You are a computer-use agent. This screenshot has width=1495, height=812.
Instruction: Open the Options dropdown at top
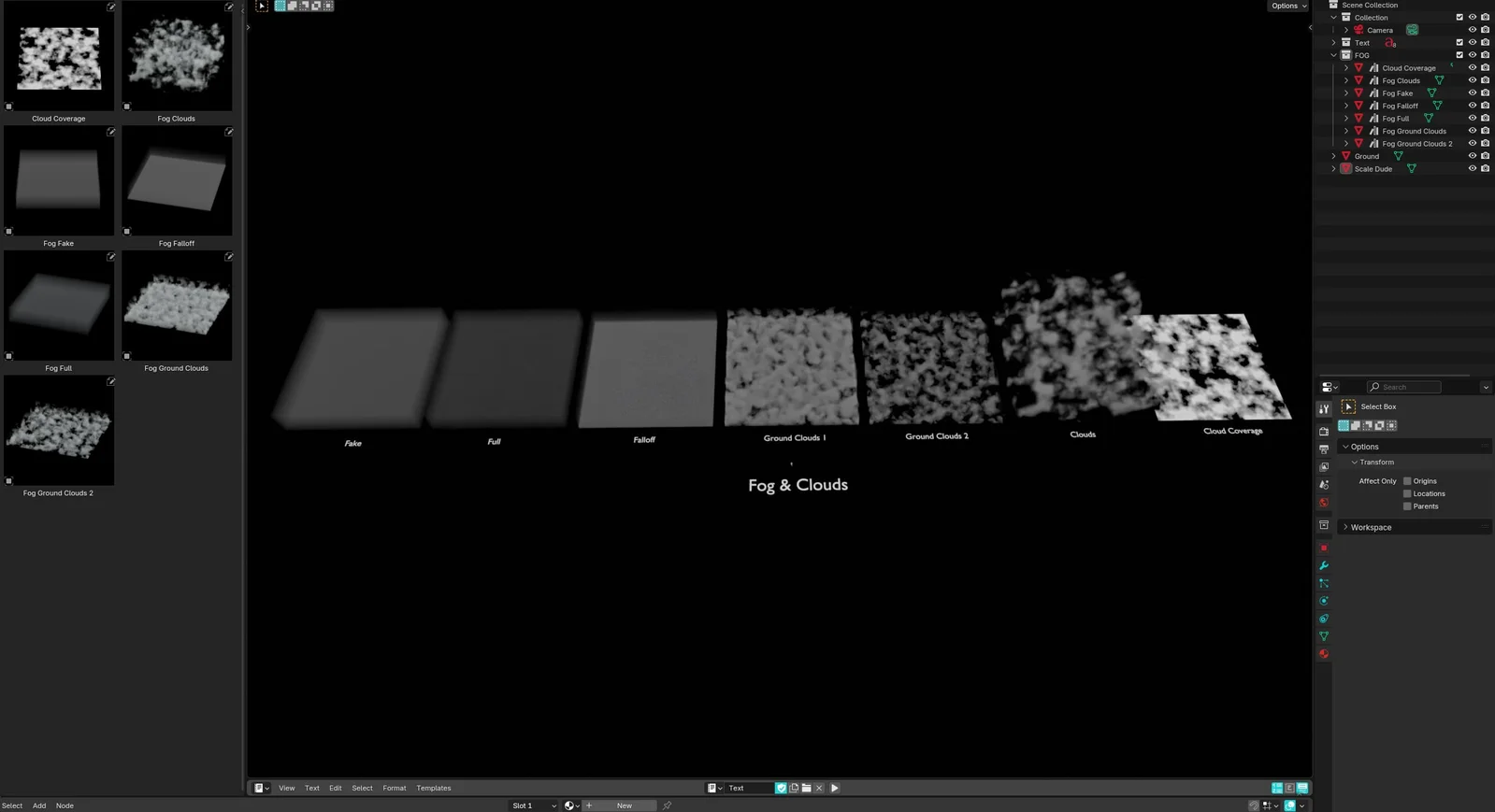click(x=1288, y=6)
